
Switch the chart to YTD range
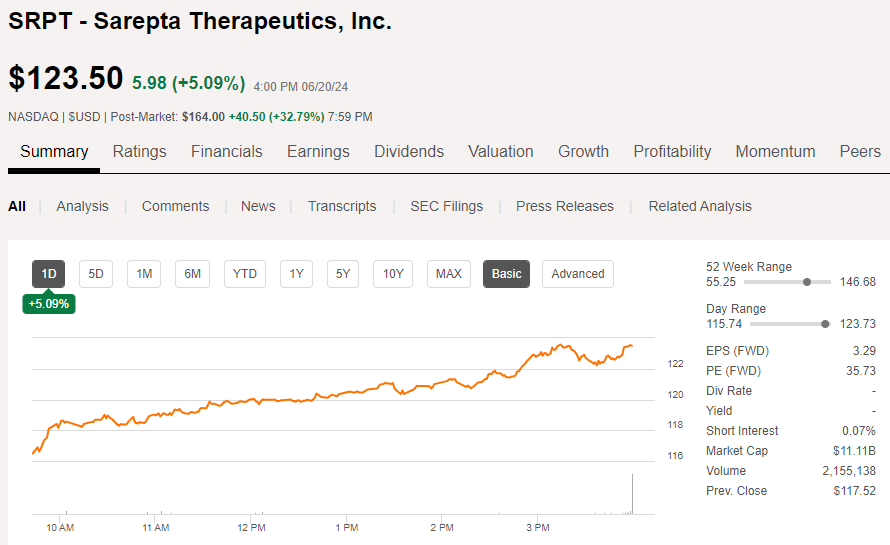pos(245,274)
